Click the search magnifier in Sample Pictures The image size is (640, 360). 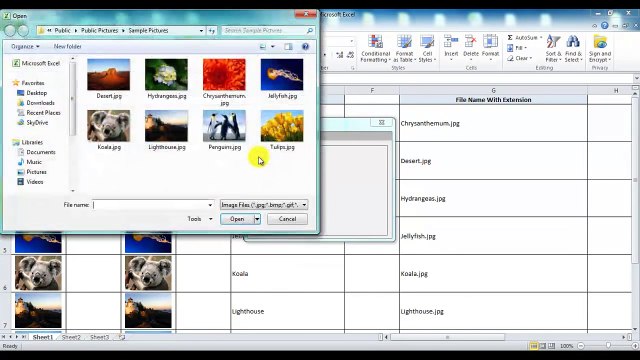click(x=310, y=31)
